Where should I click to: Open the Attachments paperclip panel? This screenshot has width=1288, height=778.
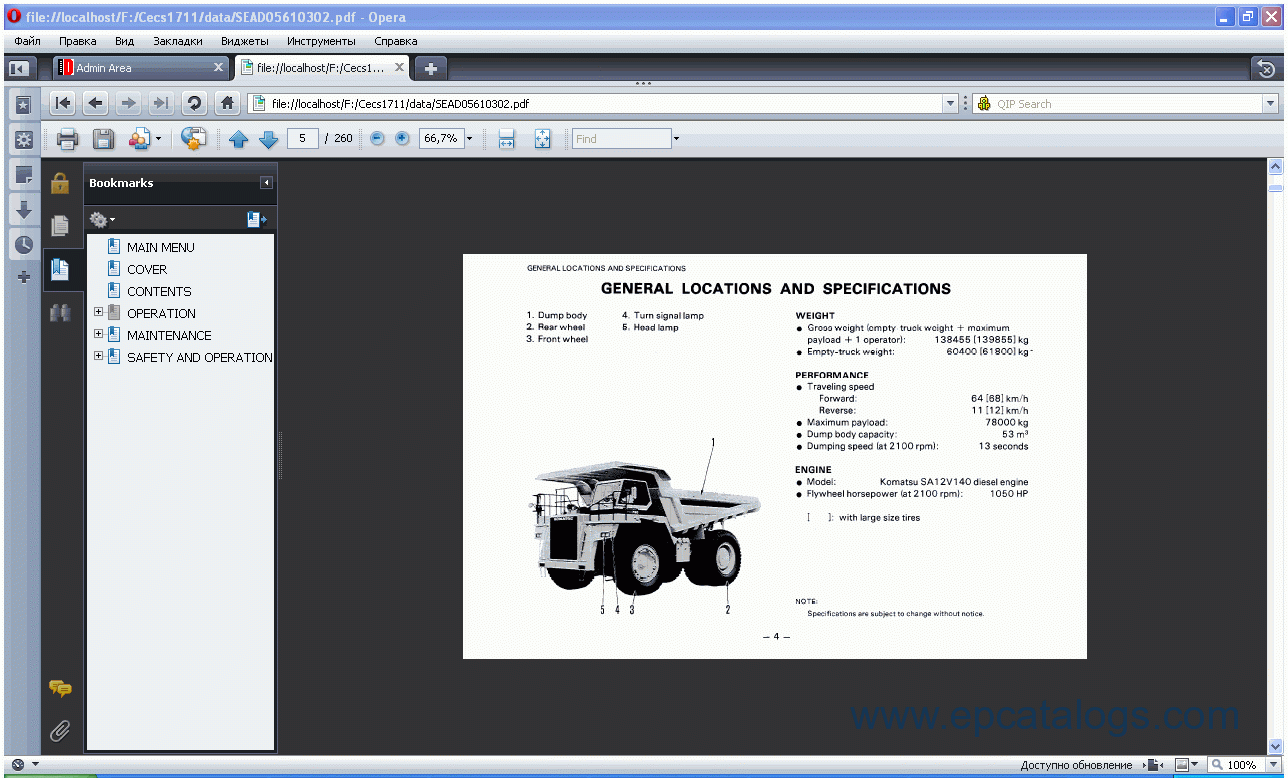tap(60, 731)
